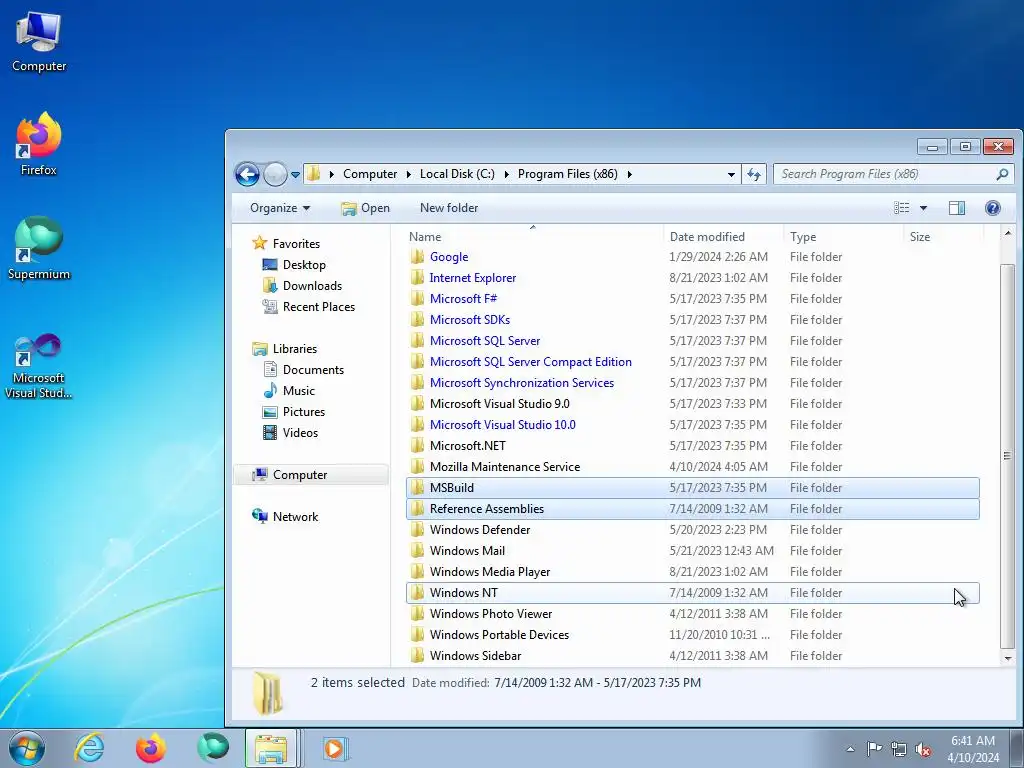The height and width of the screenshot is (768, 1024).
Task: Select Microsoft Visual Studio 9.0 folder
Action: tap(500, 404)
